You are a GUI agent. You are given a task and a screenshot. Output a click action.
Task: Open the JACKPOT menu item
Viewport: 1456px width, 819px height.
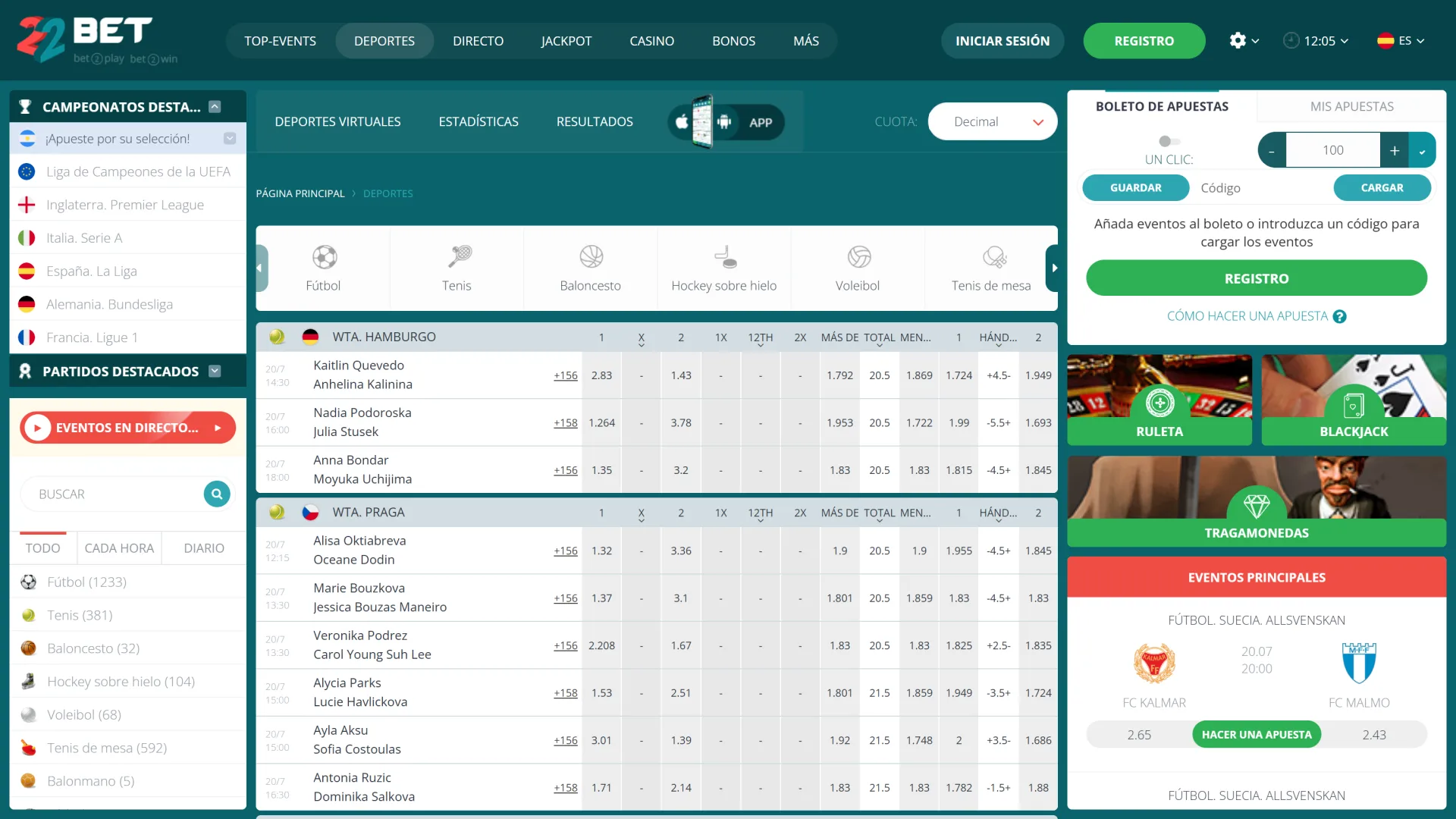point(566,41)
